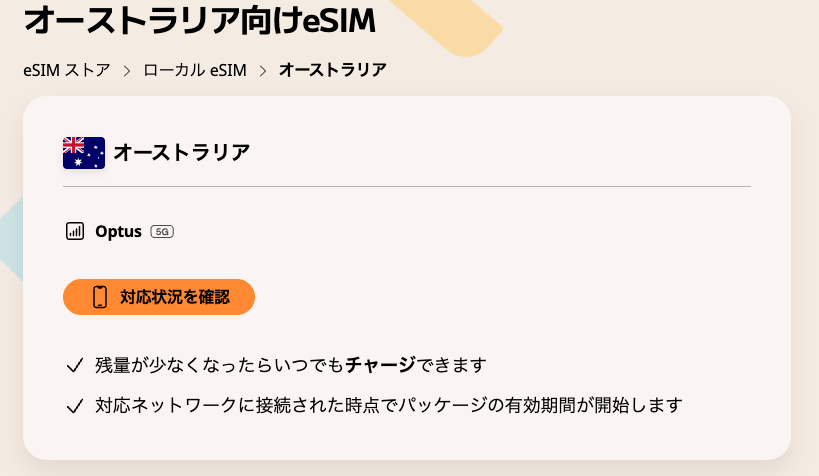Click the Australian flag icon
This screenshot has height=476, width=819.
84,153
